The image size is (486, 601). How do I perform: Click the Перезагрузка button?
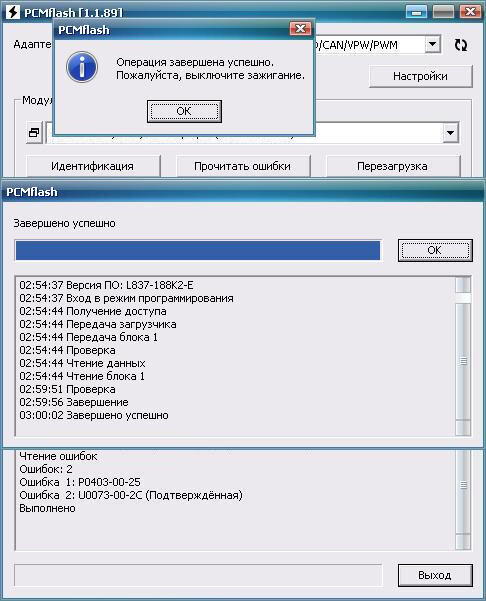click(392, 166)
